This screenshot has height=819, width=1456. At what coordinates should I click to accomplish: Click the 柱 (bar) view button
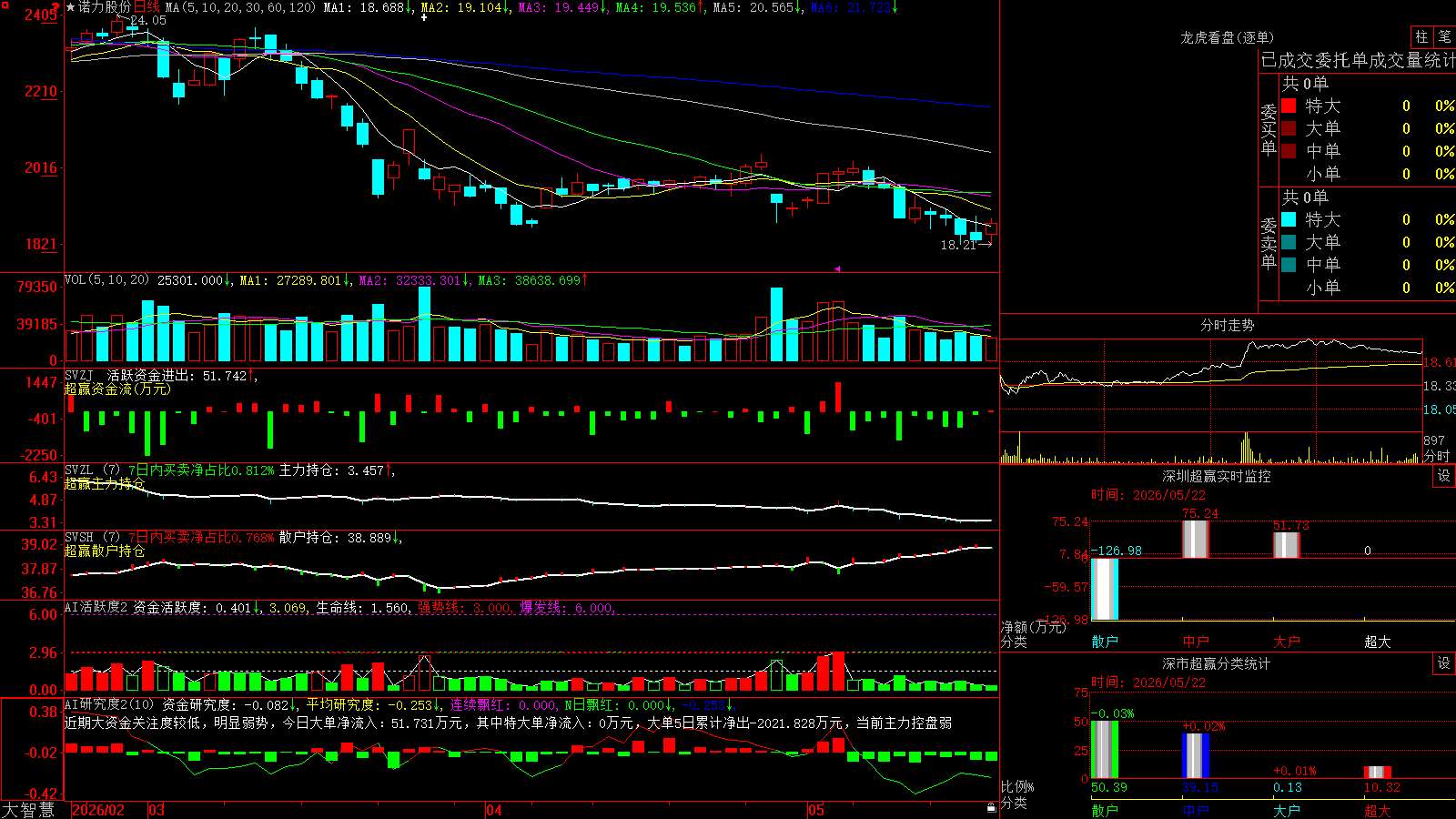click(1421, 36)
